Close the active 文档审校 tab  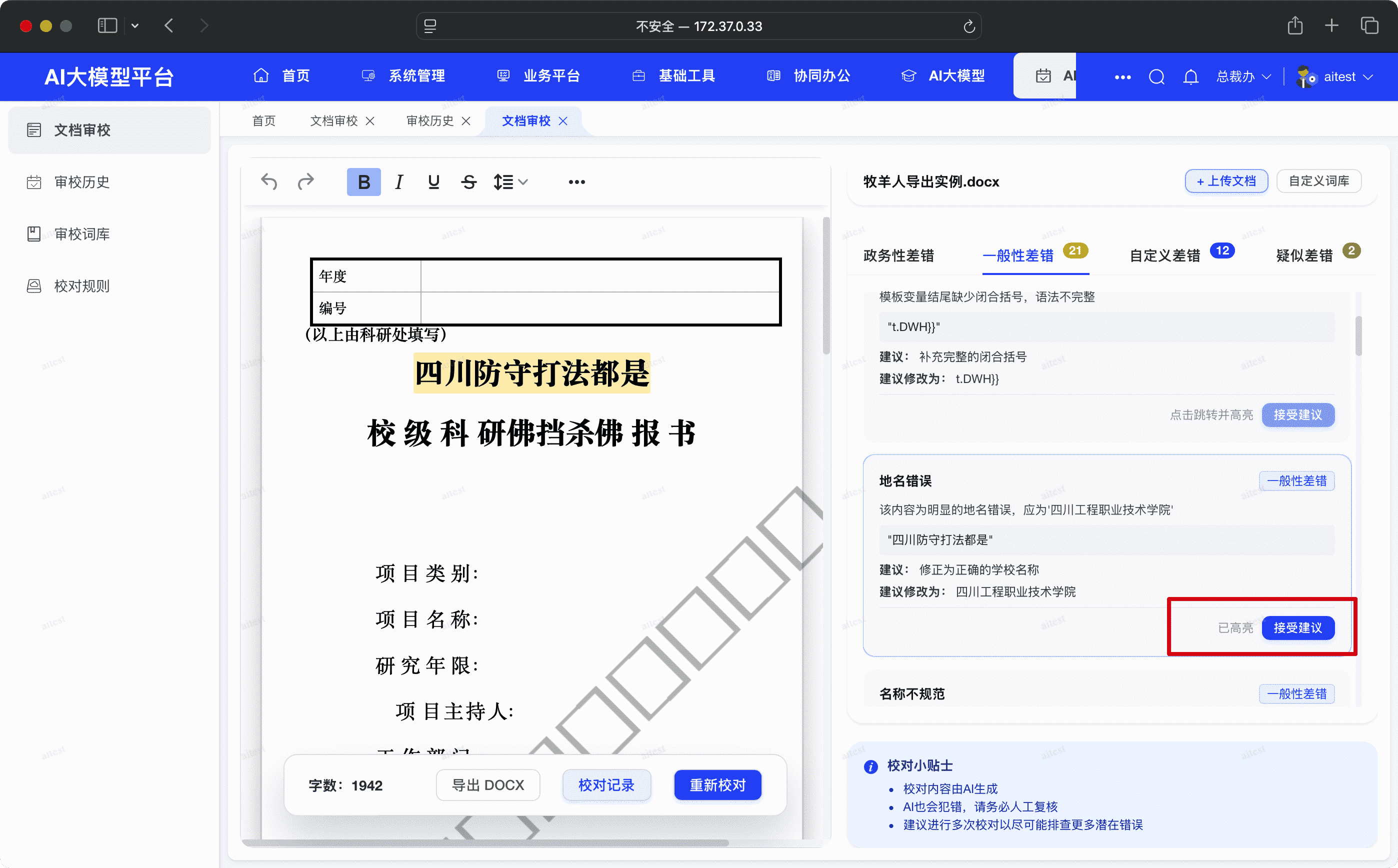tap(563, 120)
